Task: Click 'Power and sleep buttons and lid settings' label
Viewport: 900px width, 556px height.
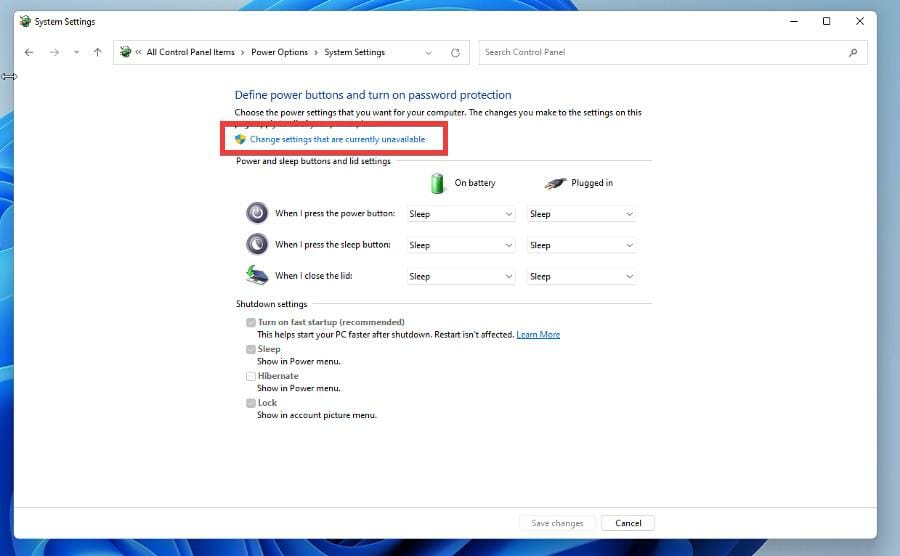Action: (x=313, y=161)
